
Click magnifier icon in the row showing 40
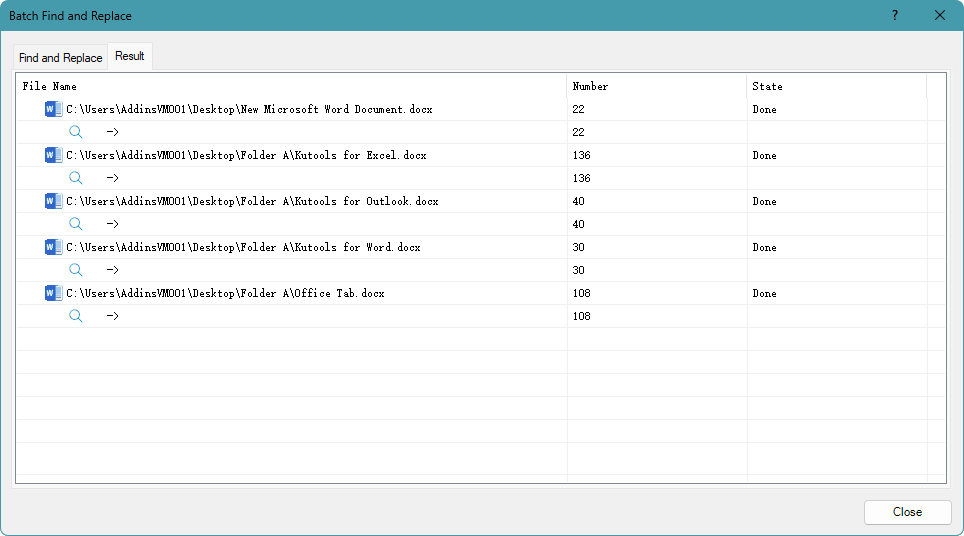[76, 224]
